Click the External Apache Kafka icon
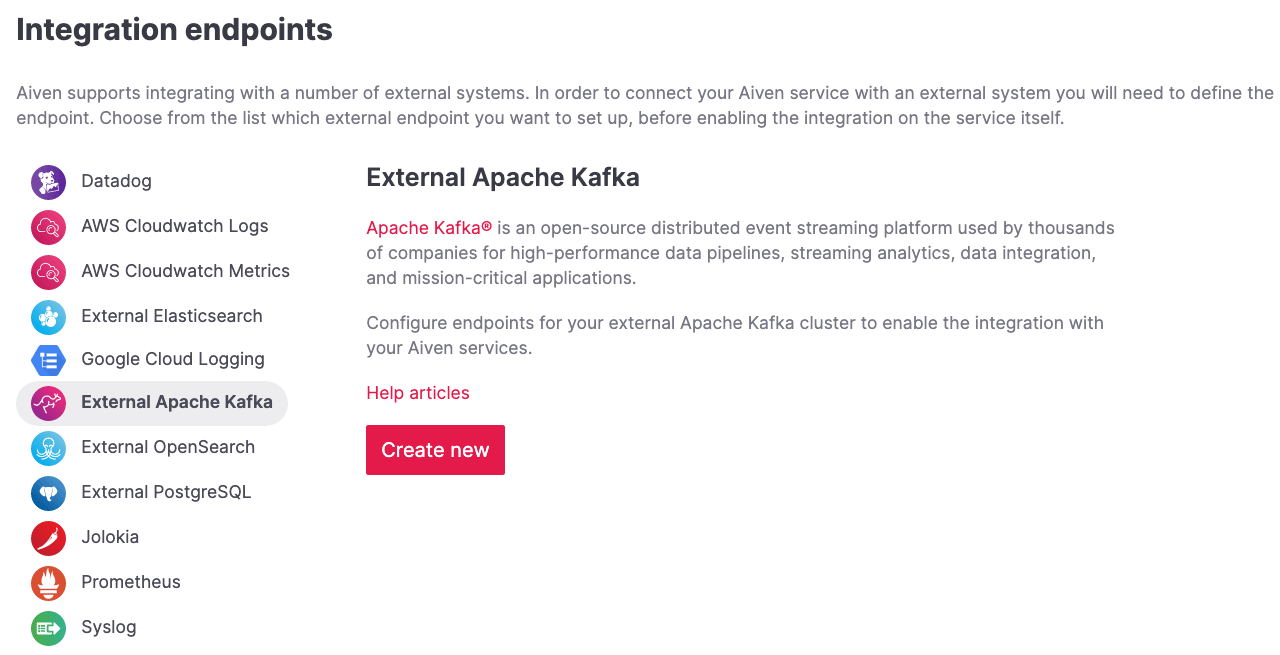The width and height of the screenshot is (1280, 655). point(48,403)
